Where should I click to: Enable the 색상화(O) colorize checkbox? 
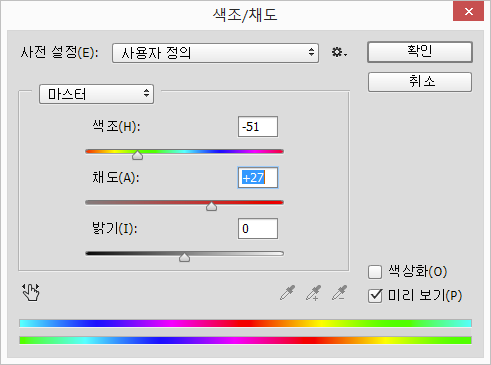click(x=375, y=272)
